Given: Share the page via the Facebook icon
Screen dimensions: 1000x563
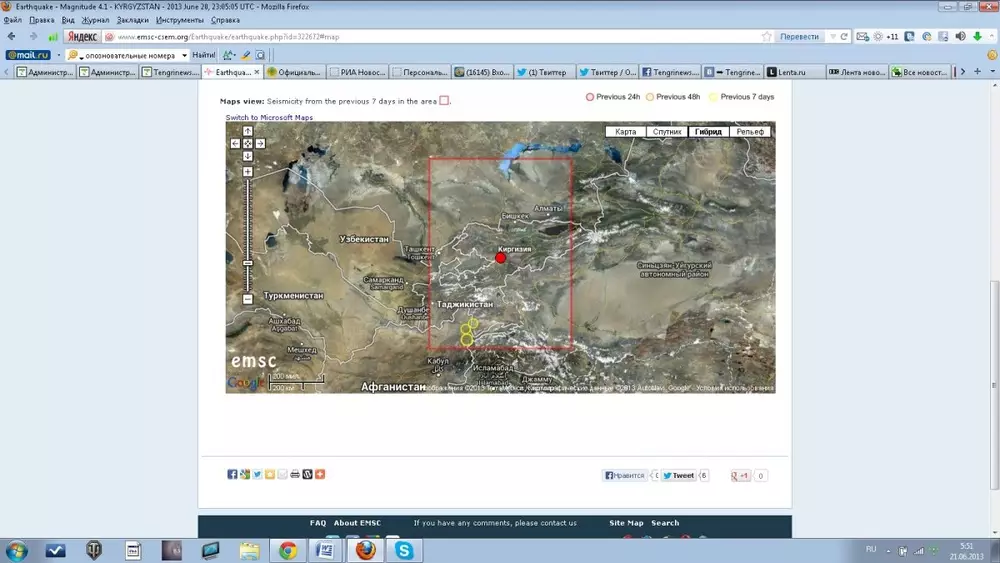Looking at the screenshot, I should [x=232, y=474].
